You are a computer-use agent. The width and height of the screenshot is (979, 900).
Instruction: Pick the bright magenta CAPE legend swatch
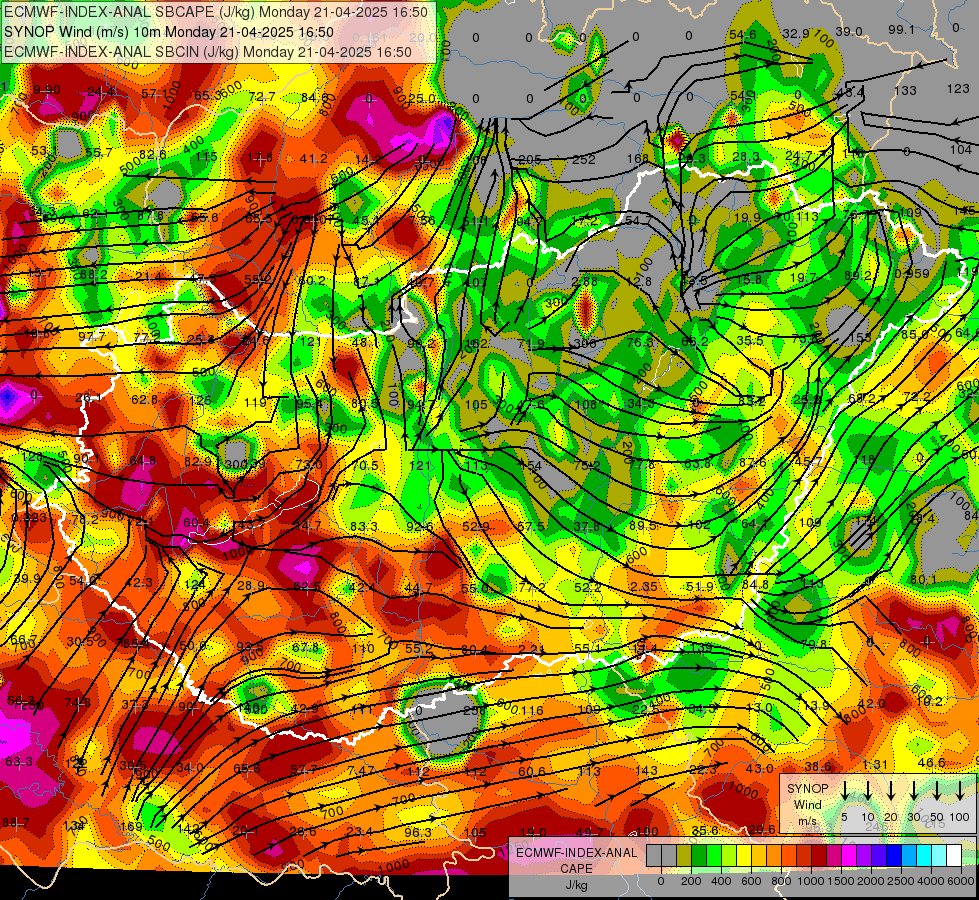click(x=849, y=856)
